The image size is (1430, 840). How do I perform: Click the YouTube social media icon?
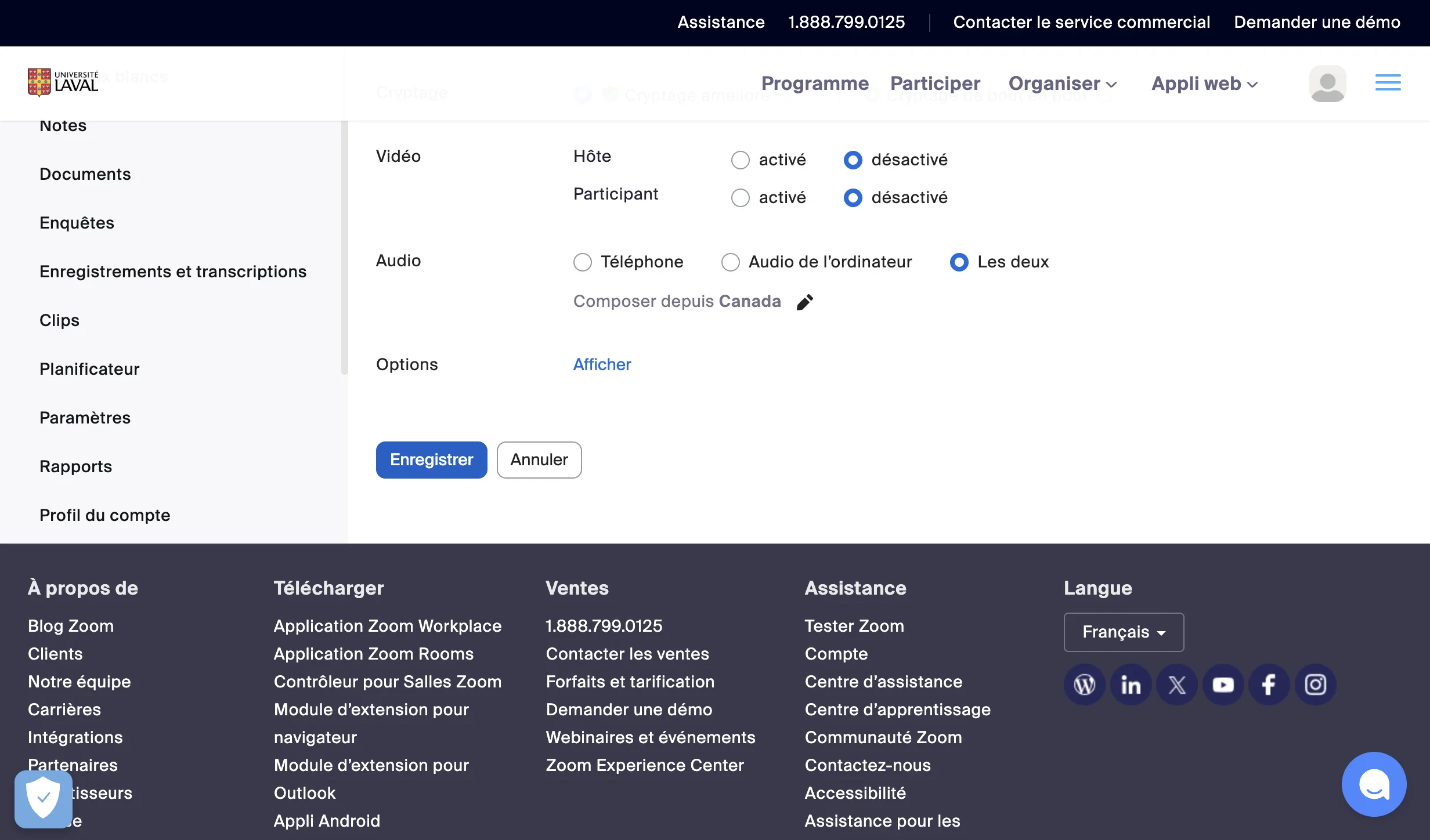click(x=1223, y=685)
